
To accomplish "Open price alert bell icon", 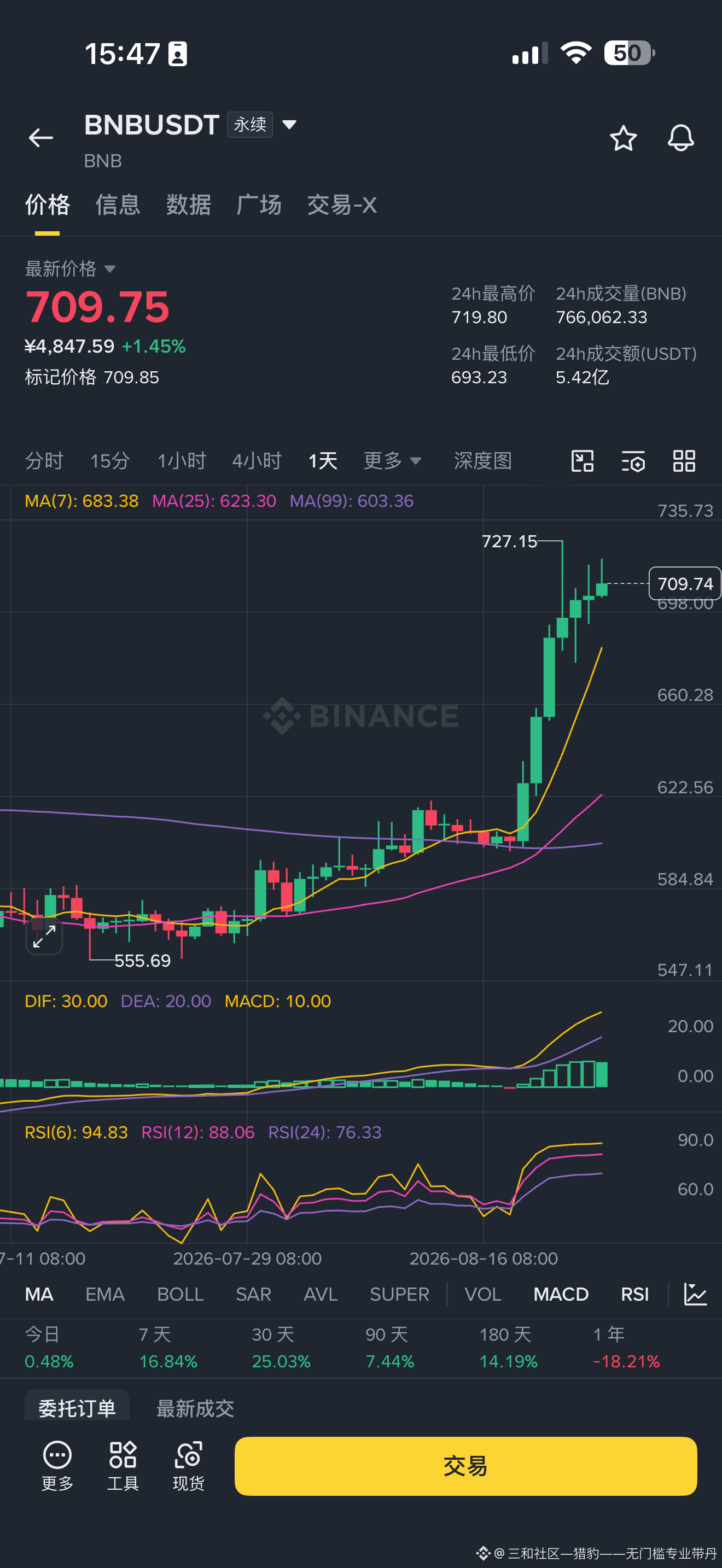I will click(x=680, y=138).
